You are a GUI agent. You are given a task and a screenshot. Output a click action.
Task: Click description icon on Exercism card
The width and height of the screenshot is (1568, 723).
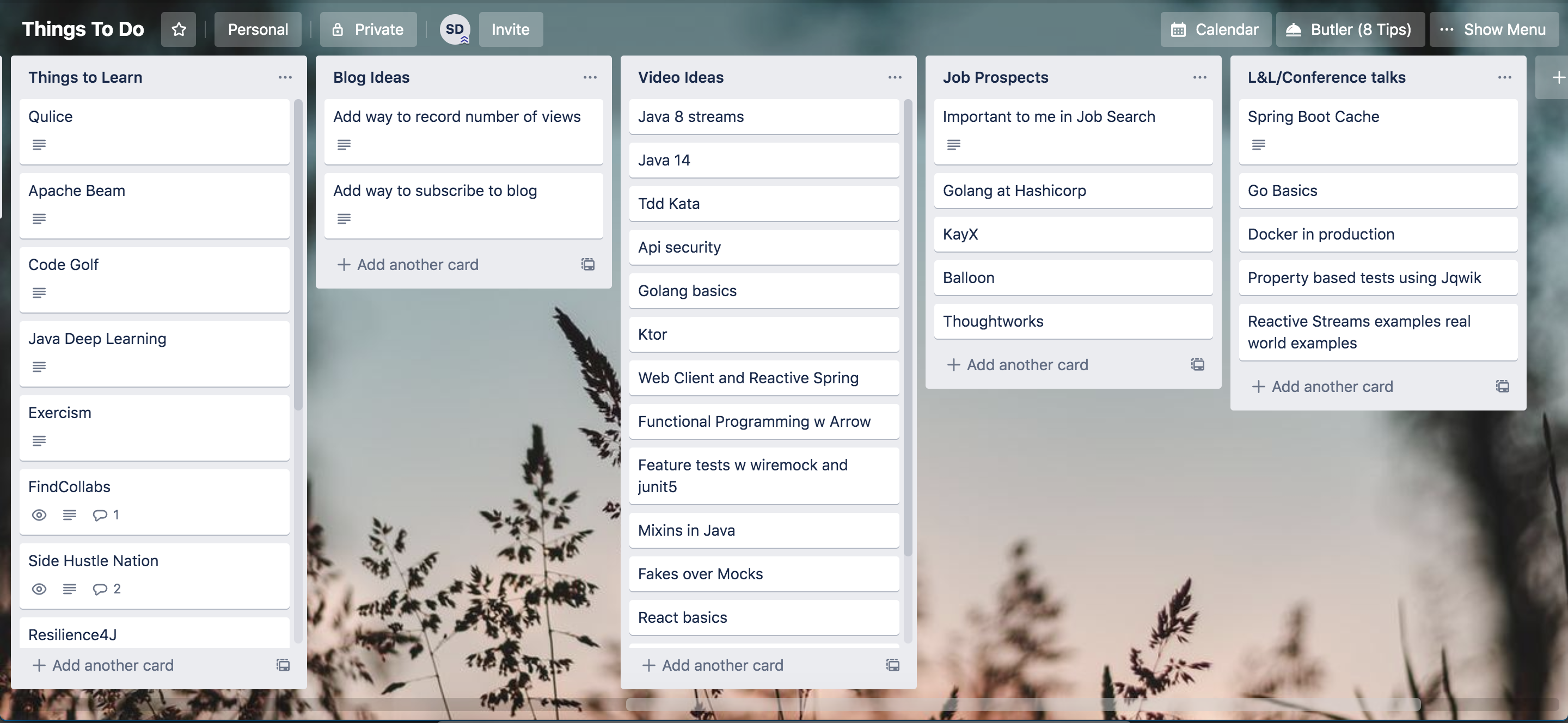coord(39,441)
